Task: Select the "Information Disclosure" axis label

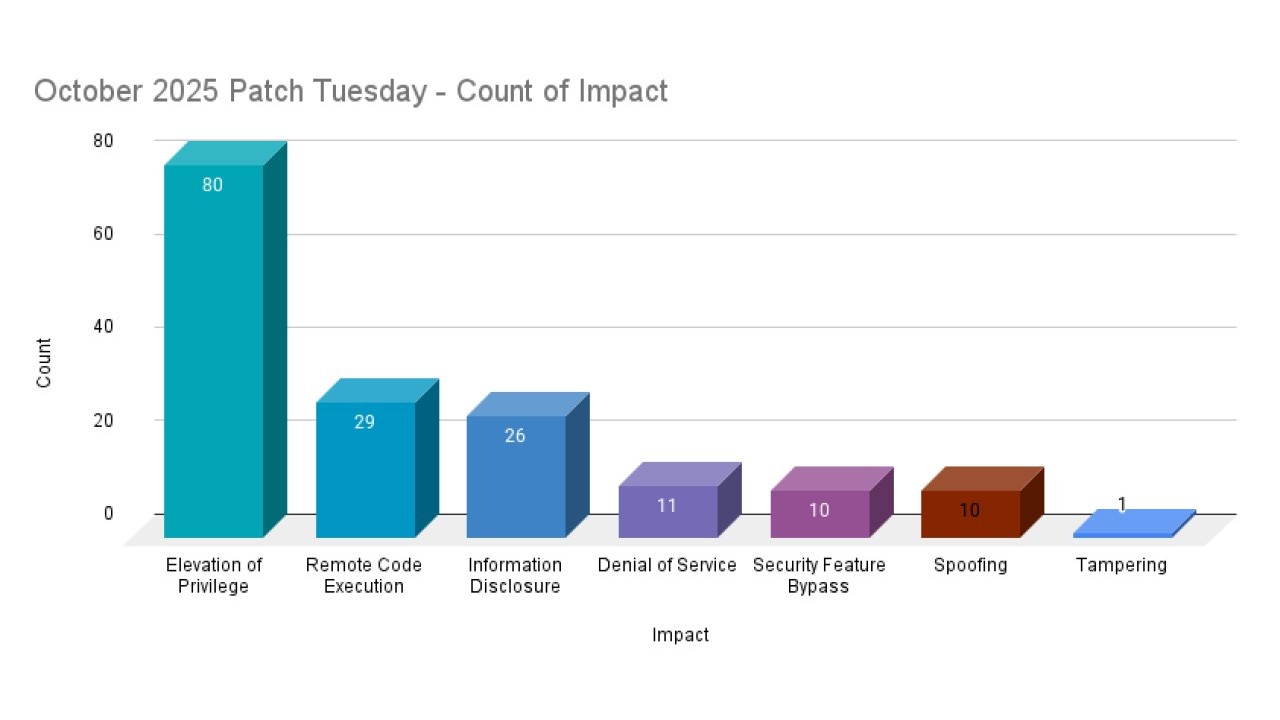Action: pos(515,576)
